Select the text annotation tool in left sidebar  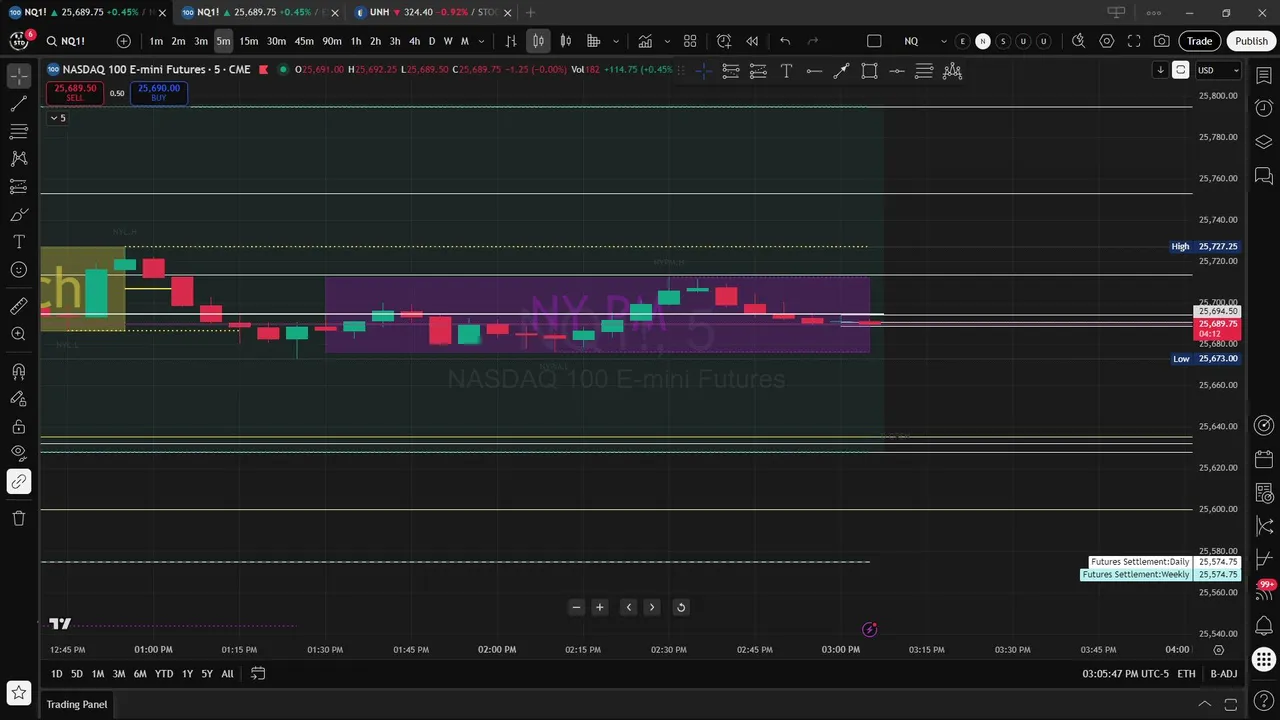point(18,242)
